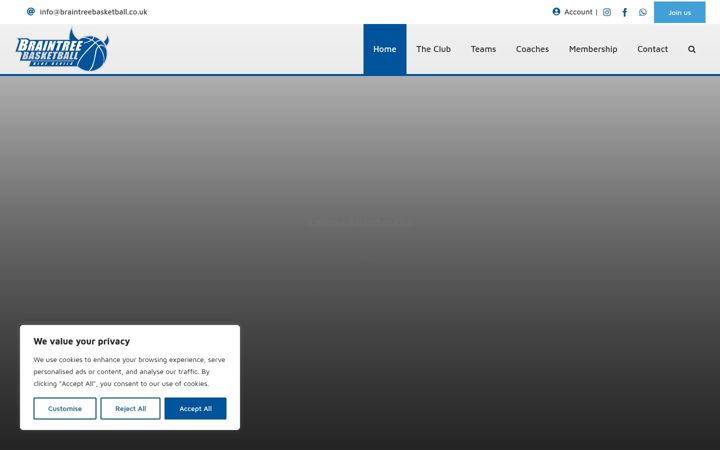Click Reject All cookies button

(130, 408)
